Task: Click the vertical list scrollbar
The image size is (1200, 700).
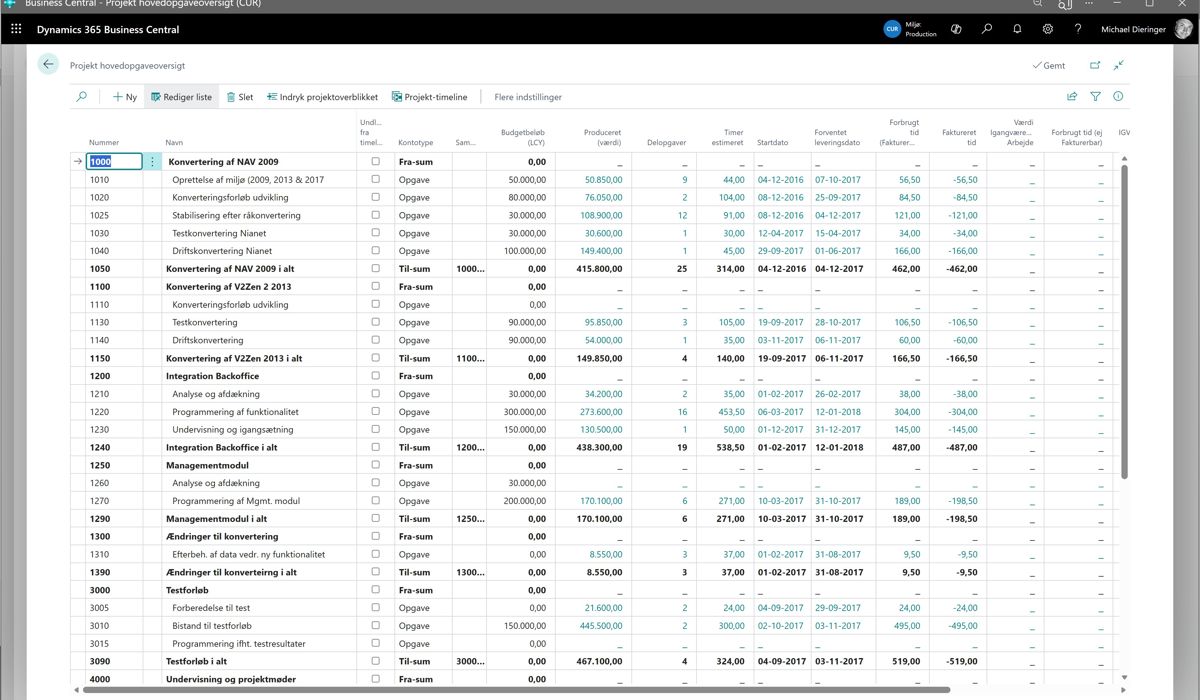Action: click(x=1124, y=320)
